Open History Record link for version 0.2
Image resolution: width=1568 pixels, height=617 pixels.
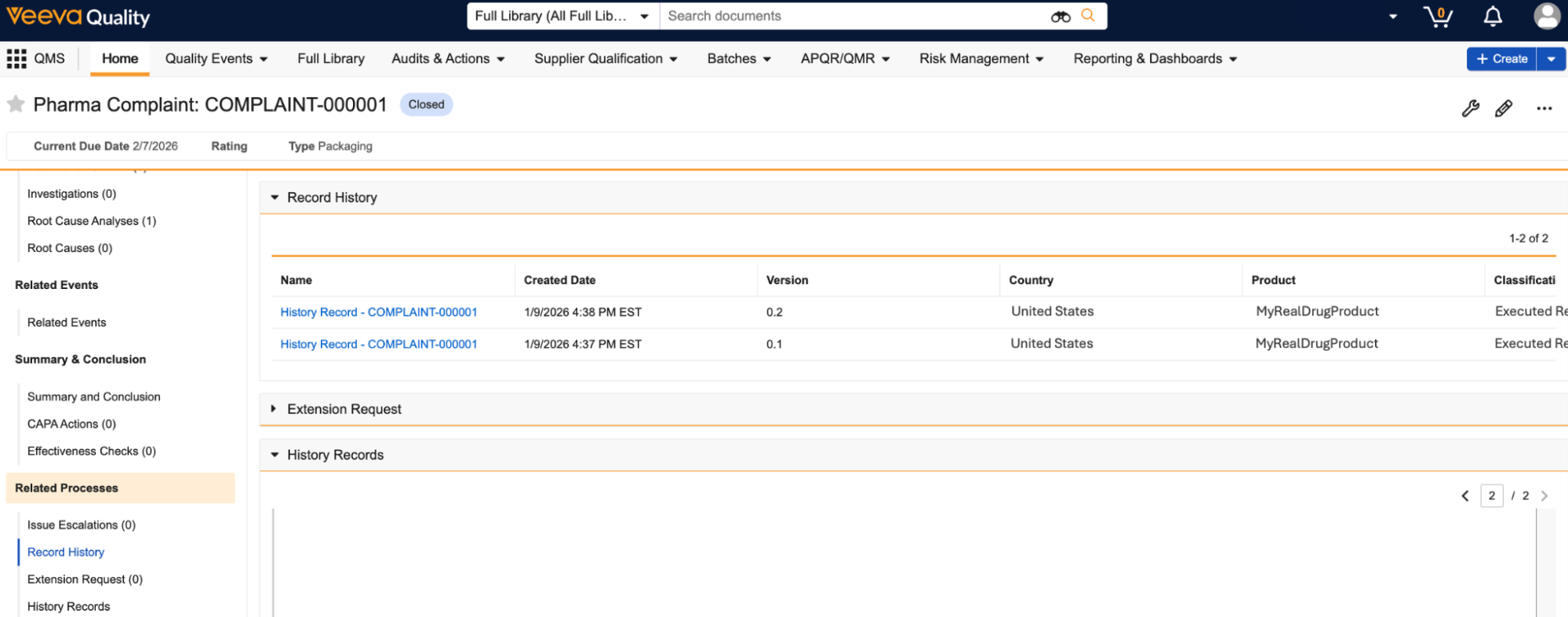(378, 312)
